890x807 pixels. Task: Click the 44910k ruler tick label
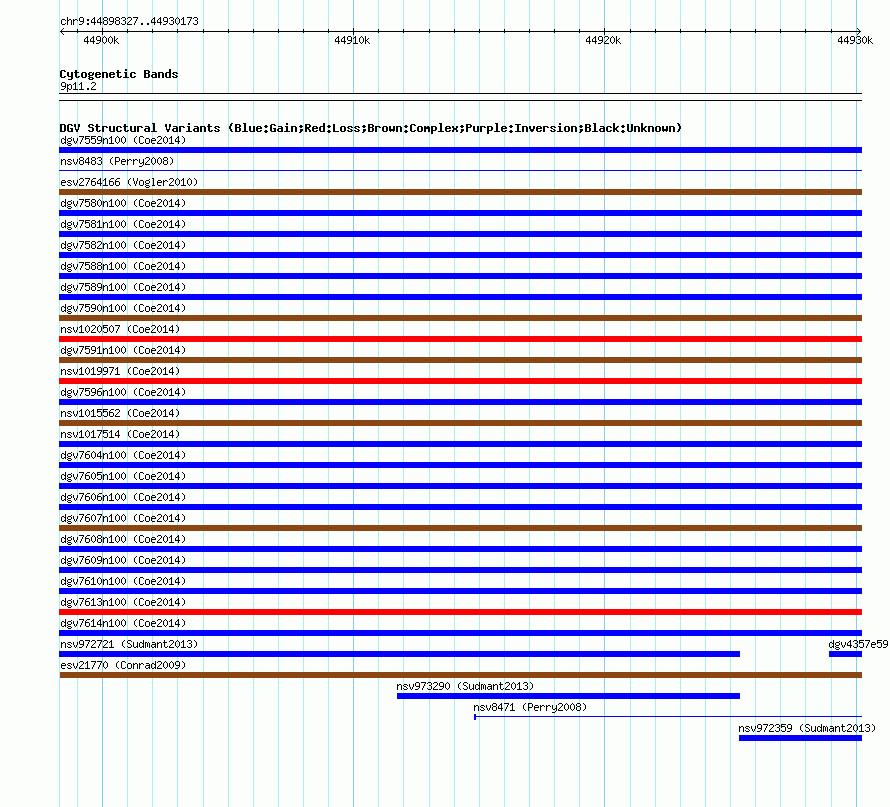pyautogui.click(x=352, y=40)
